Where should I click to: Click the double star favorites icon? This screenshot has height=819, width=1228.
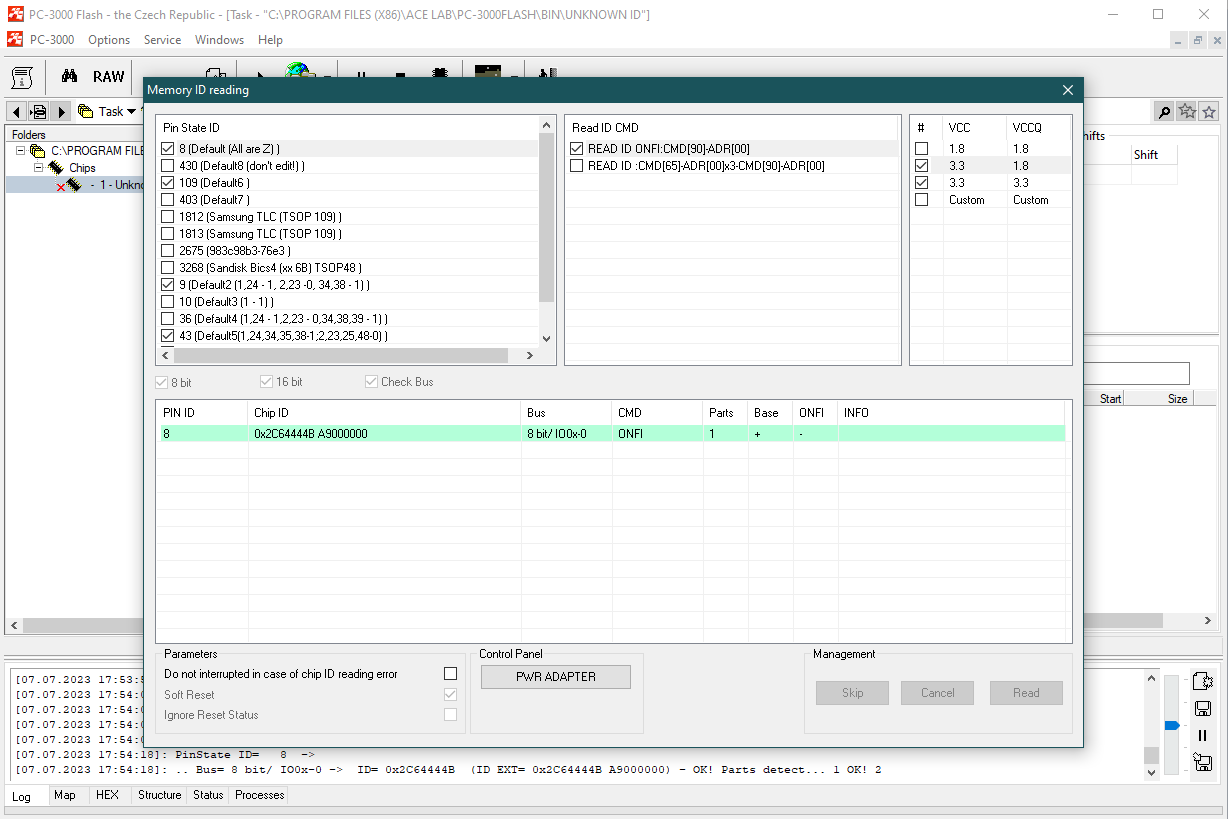(1187, 112)
